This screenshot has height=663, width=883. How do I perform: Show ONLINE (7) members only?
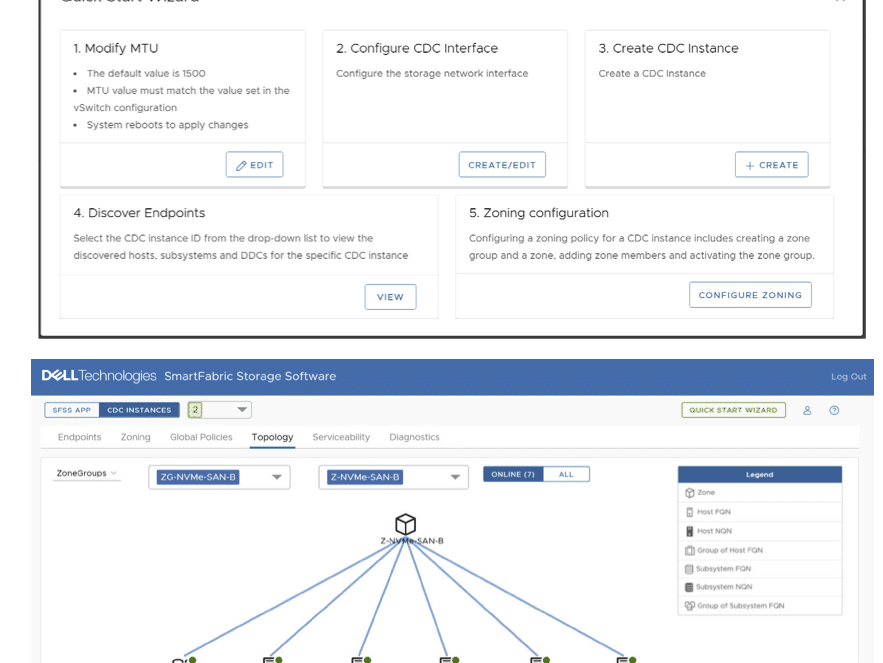pos(513,474)
